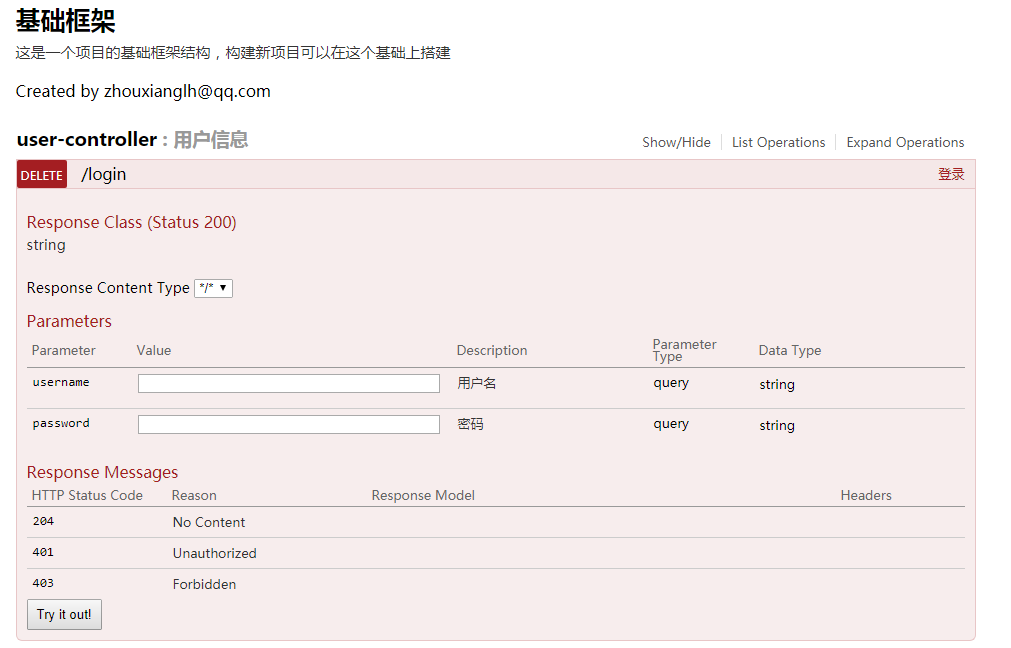Toggle Show/Hide for user-controller operations
This screenshot has height=648, width=1011.
(x=676, y=142)
